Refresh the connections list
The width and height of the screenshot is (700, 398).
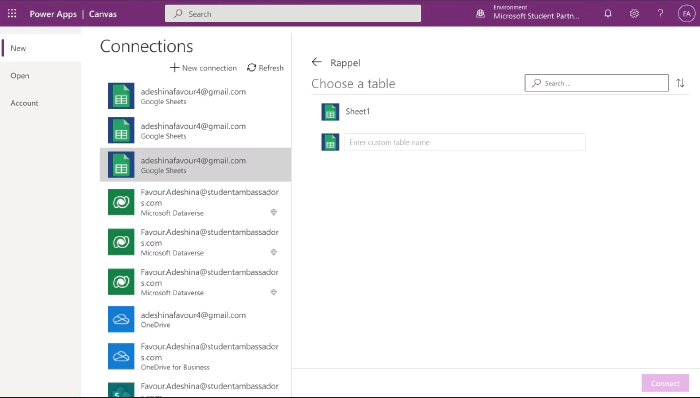pyautogui.click(x=265, y=68)
